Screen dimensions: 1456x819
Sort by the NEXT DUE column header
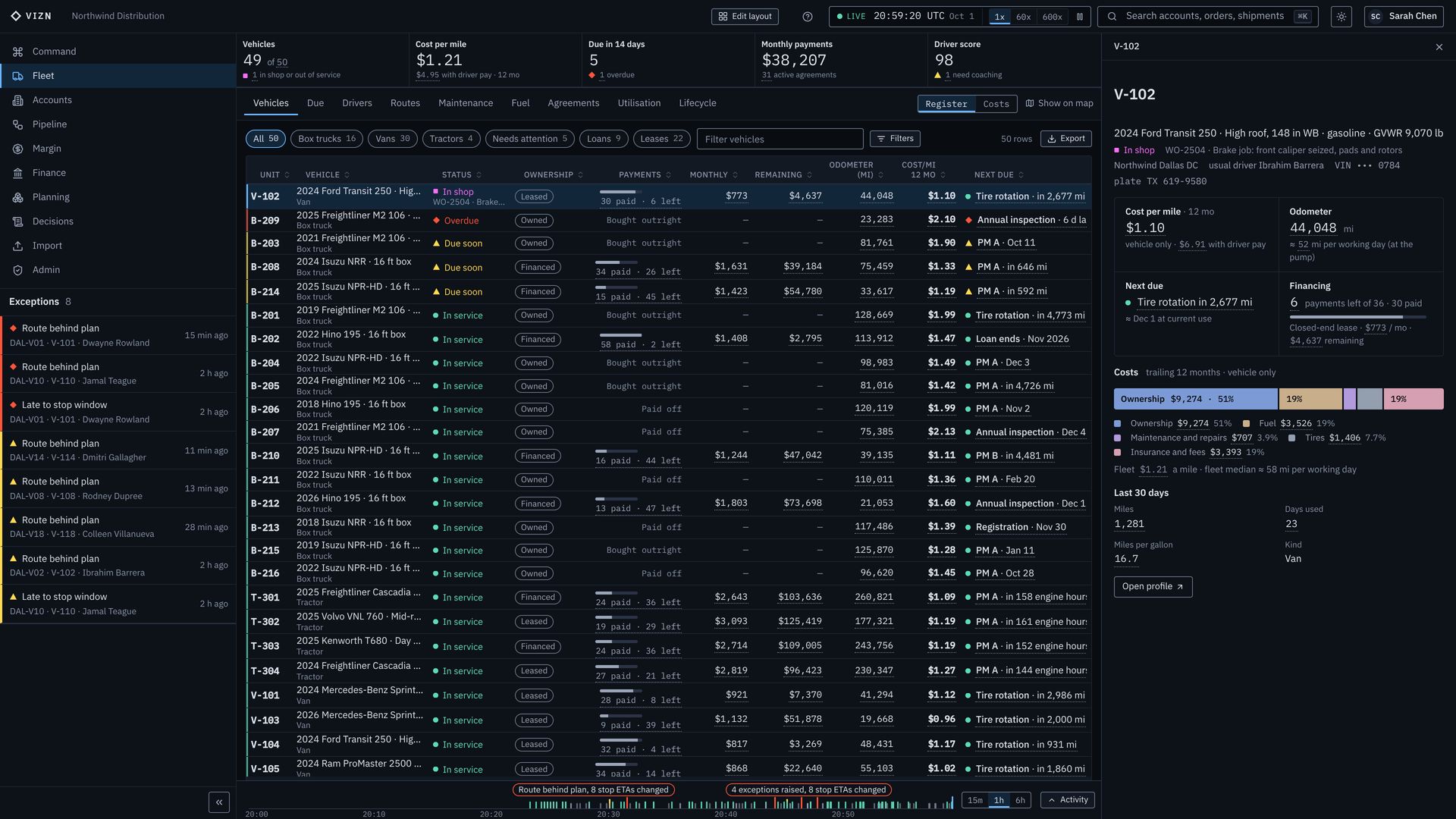[999, 175]
